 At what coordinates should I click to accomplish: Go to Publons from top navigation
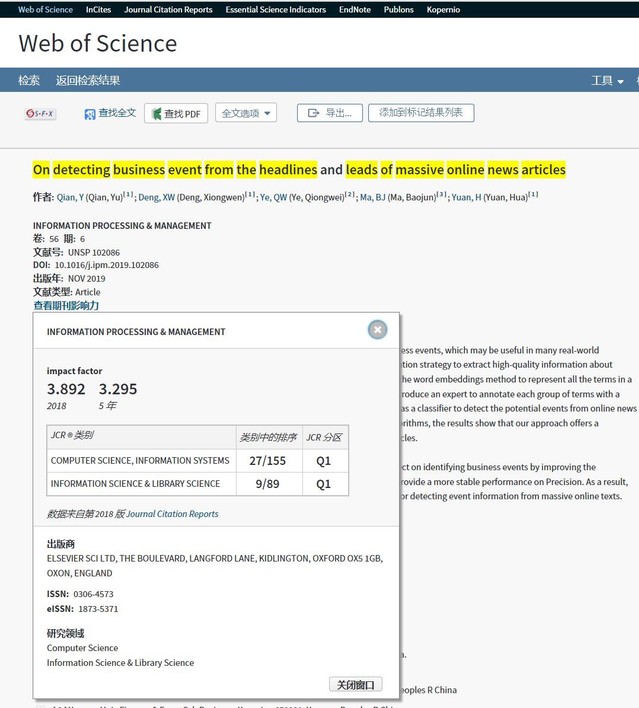[399, 10]
